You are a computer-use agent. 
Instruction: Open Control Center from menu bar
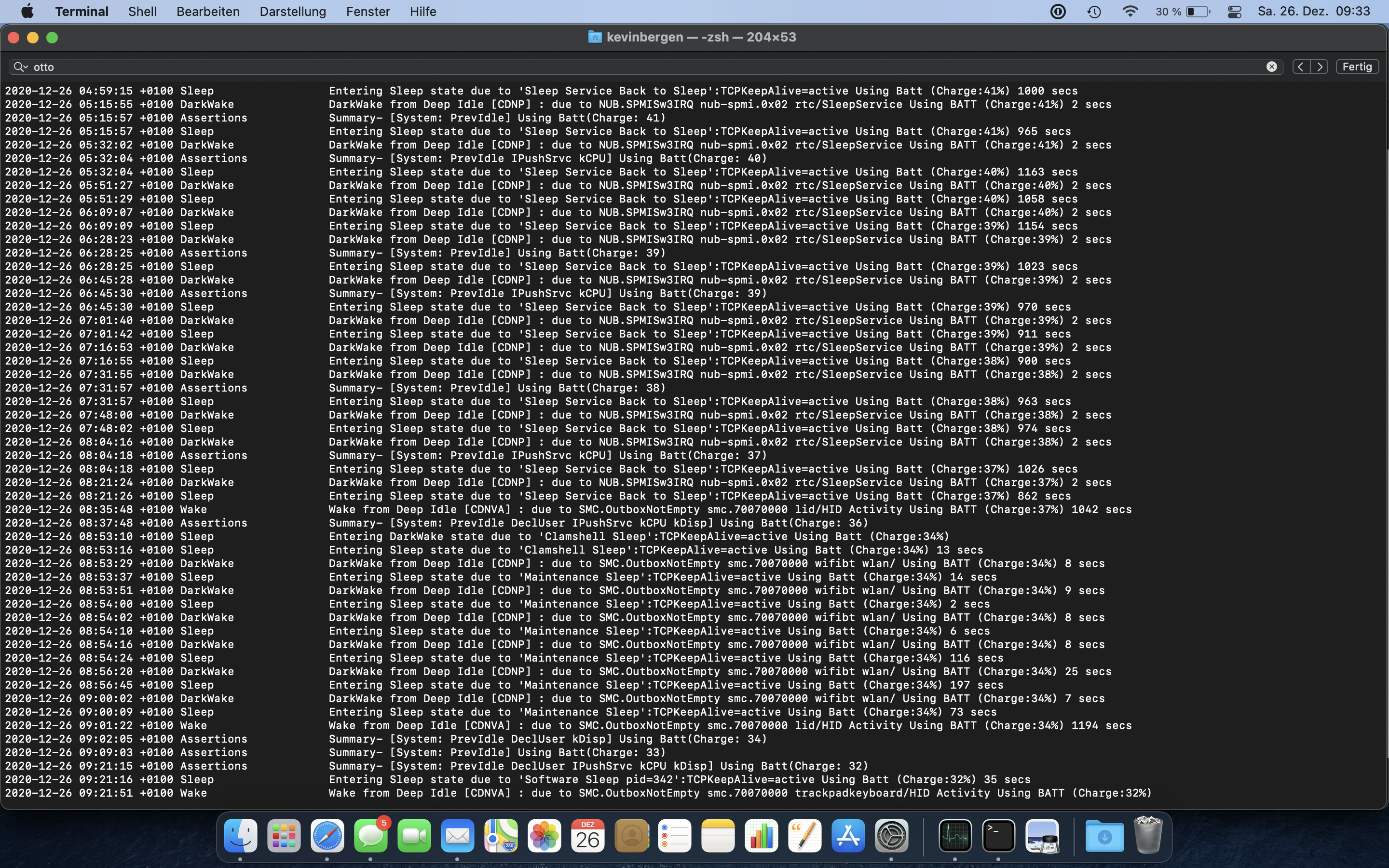tap(1234, 12)
